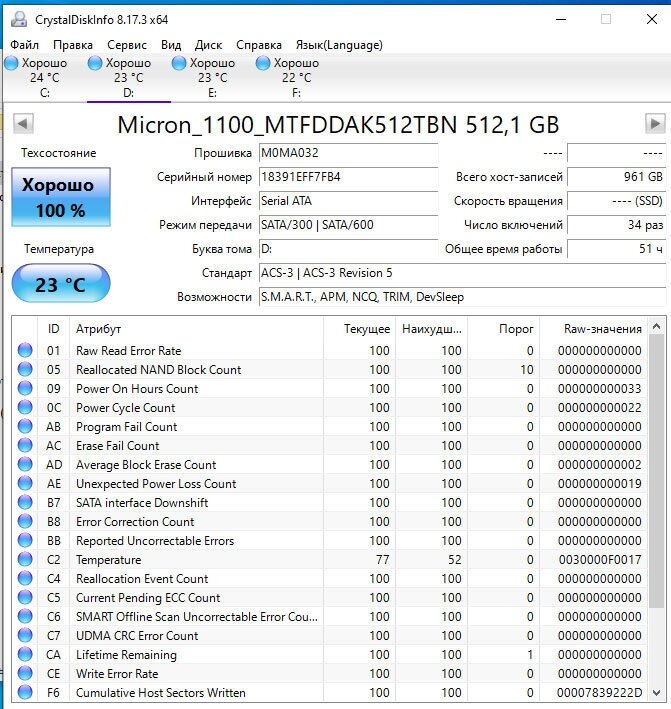Click the Хорошо 100 % health status button
The height and width of the screenshot is (709, 671).
point(61,197)
